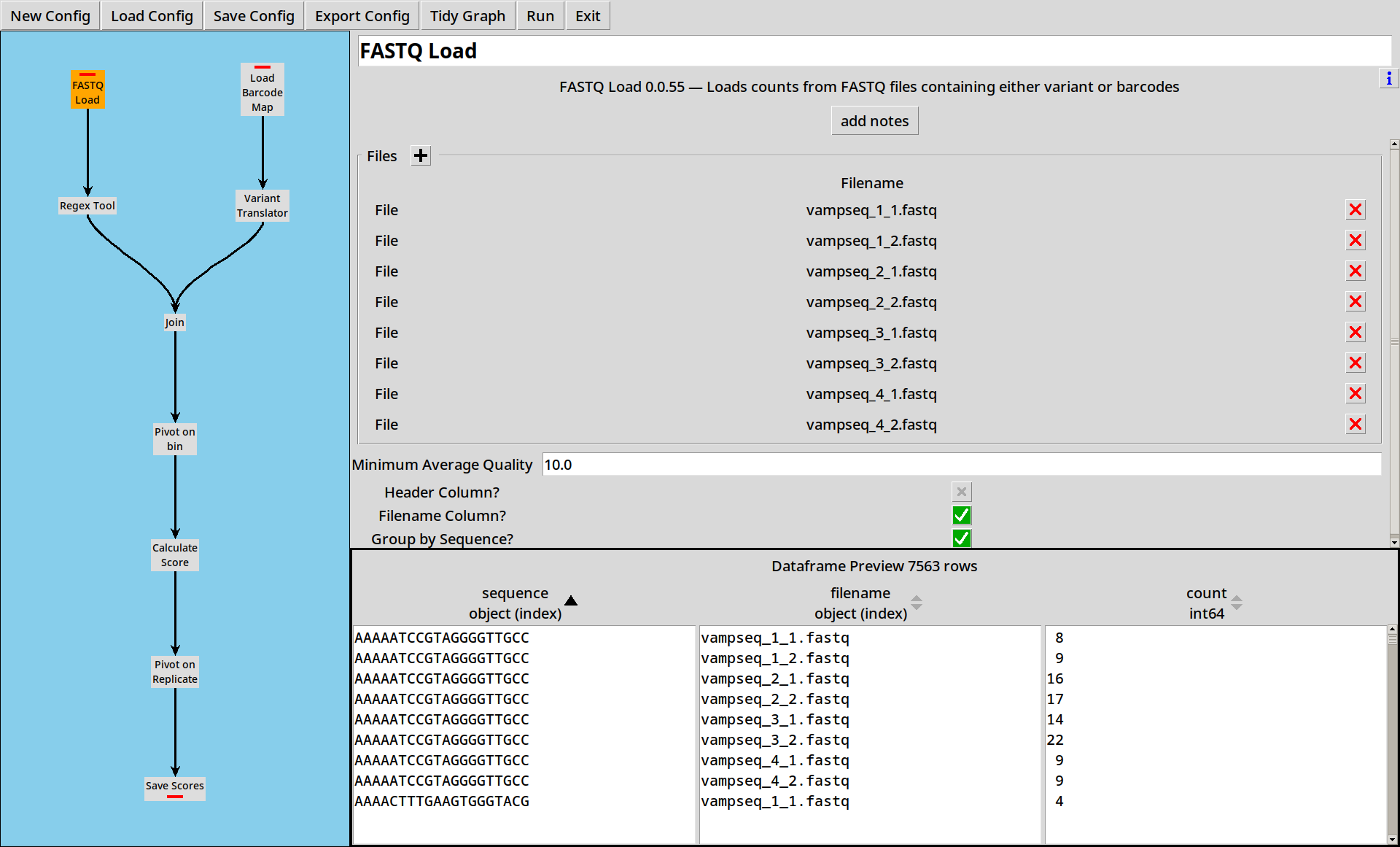Click the settings panel scrollbar up arrow
This screenshot has width=1400, height=847.
[x=1394, y=144]
